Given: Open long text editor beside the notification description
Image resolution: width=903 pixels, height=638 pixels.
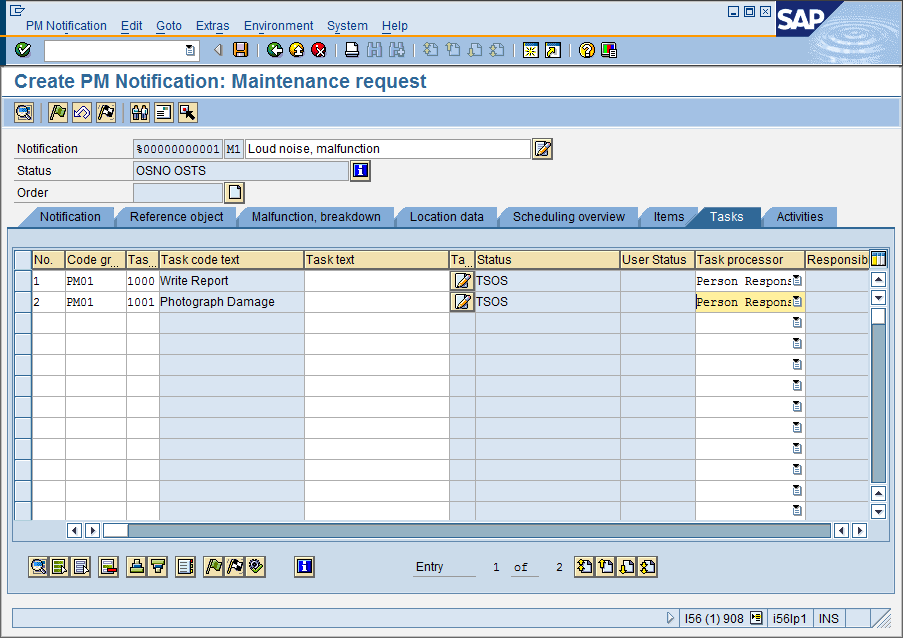Looking at the screenshot, I should (x=542, y=149).
